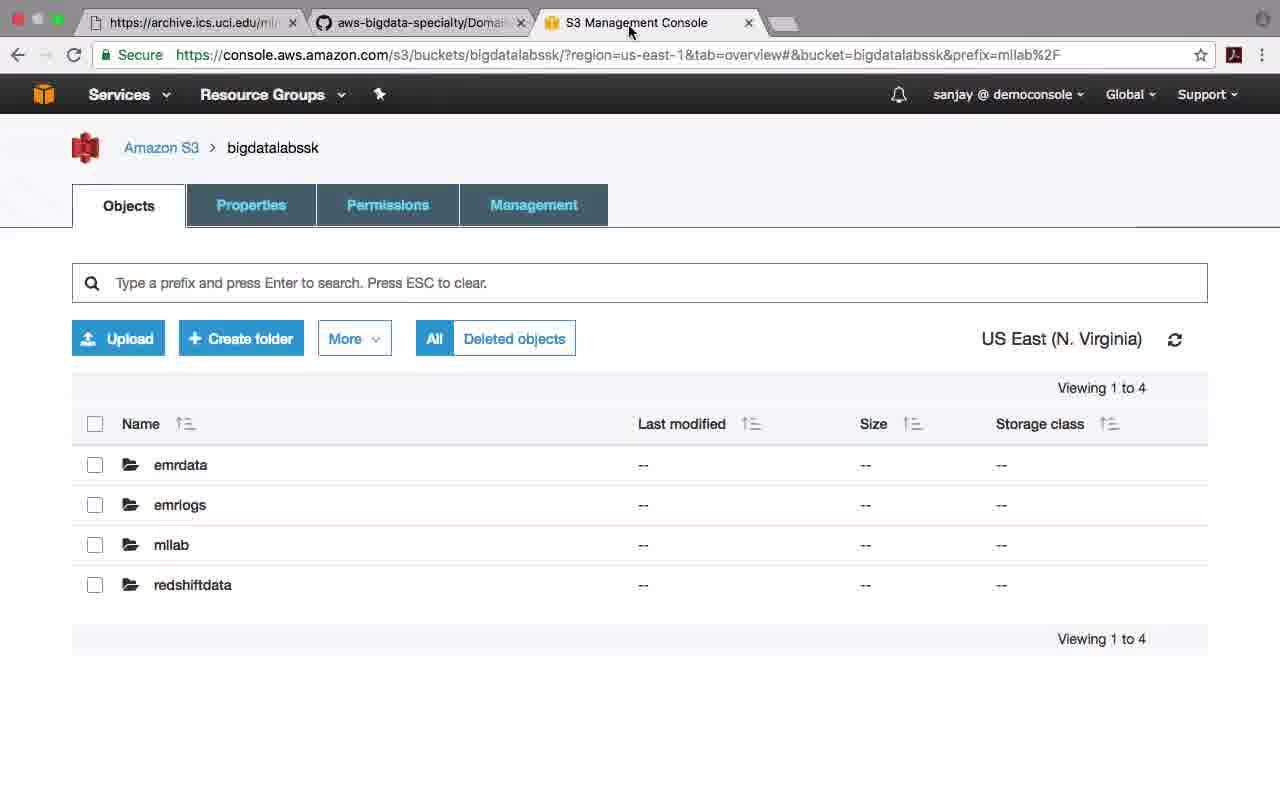Image resolution: width=1280 pixels, height=800 pixels.
Task: Expand the More actions dropdown
Action: point(355,339)
